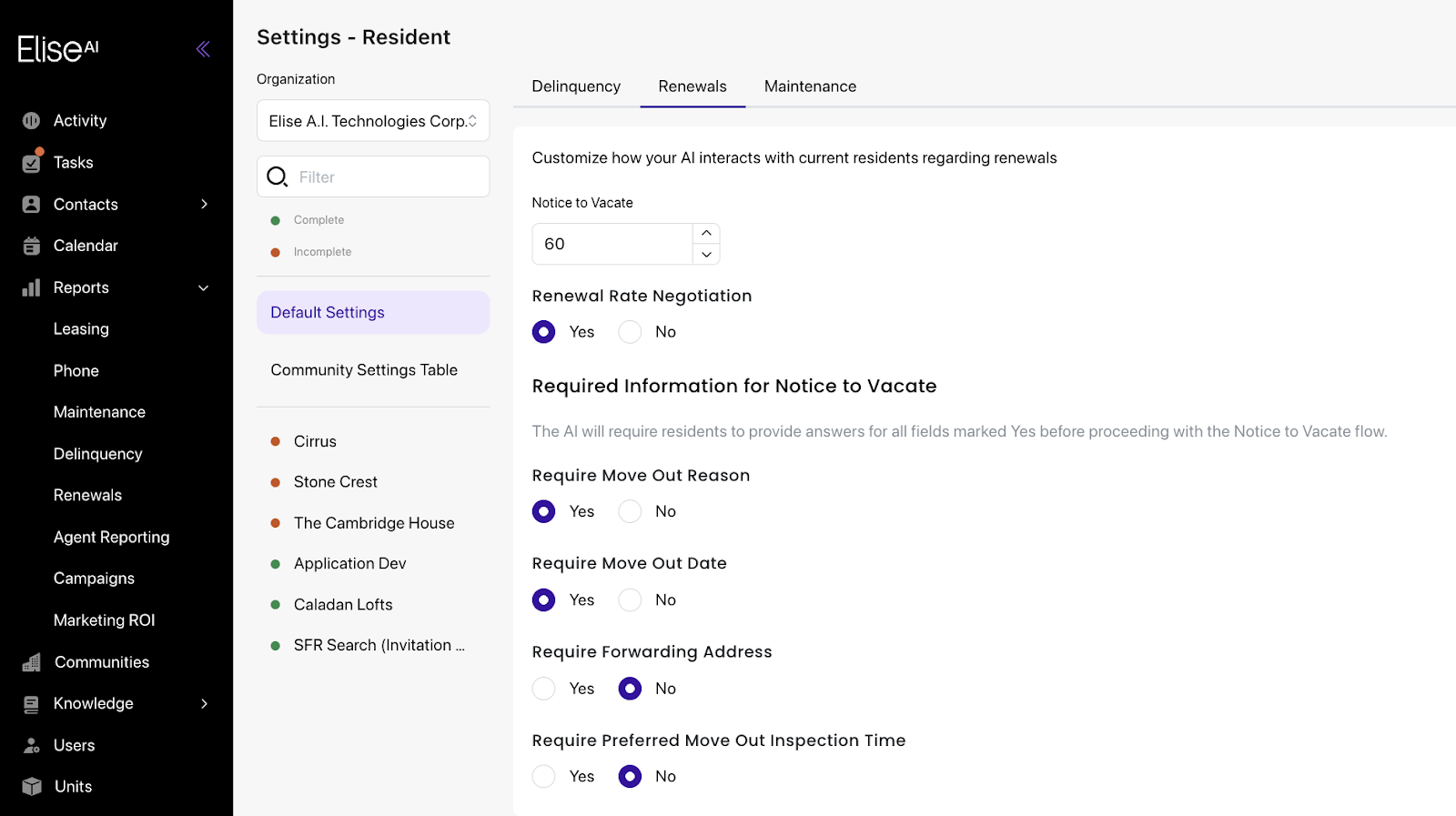Open Activity in the sidebar

coord(80,121)
